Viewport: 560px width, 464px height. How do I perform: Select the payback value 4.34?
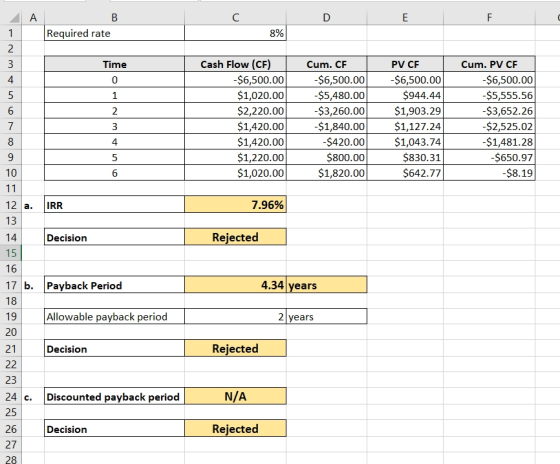pos(235,285)
